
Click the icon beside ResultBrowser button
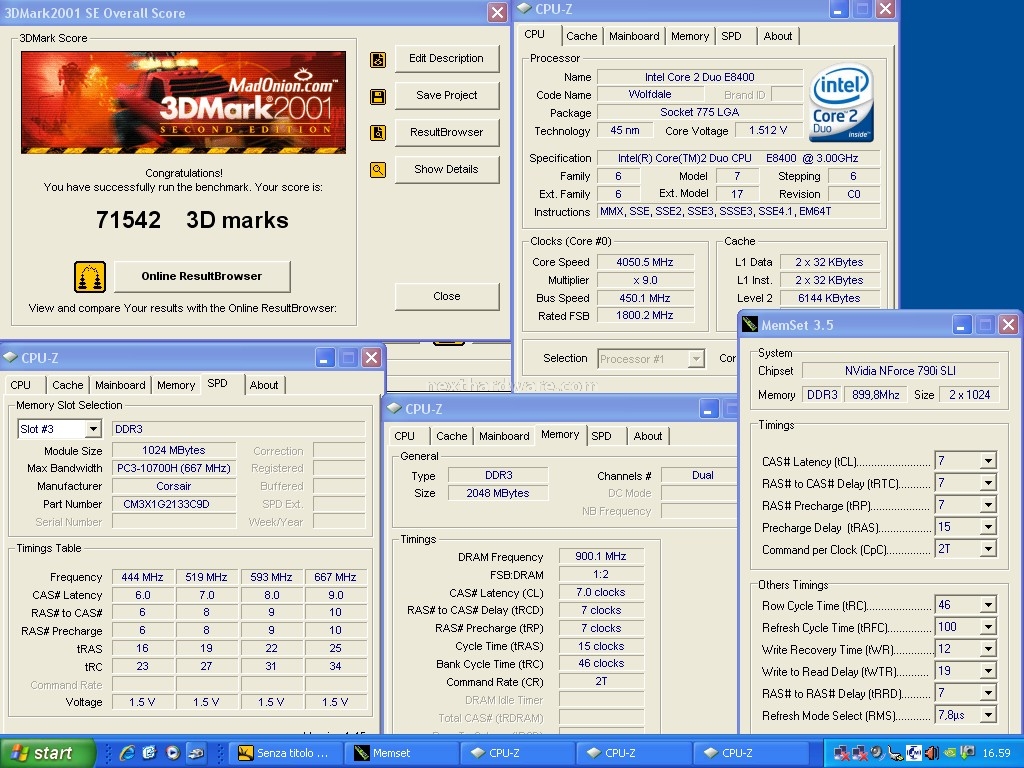click(377, 133)
